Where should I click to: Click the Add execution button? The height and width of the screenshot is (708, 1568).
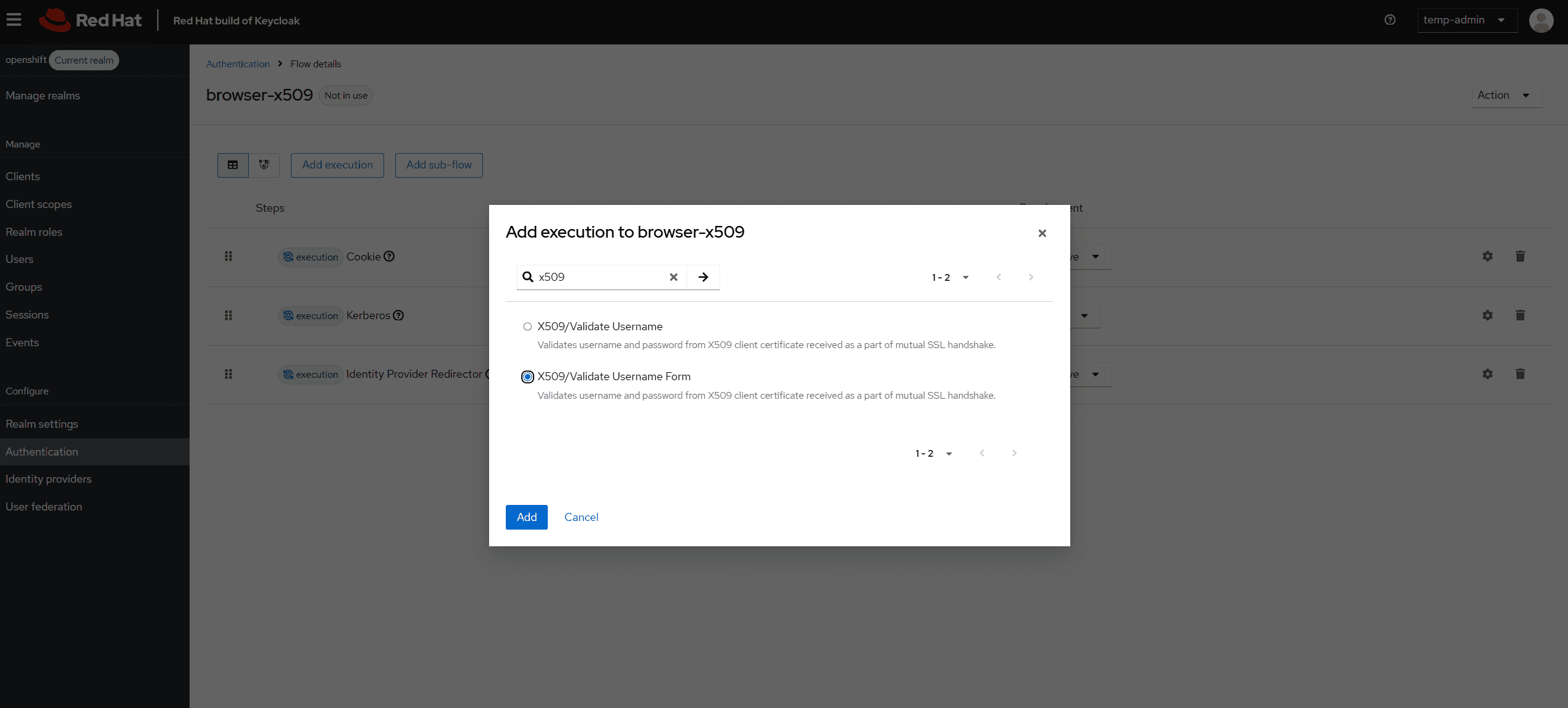click(337, 165)
